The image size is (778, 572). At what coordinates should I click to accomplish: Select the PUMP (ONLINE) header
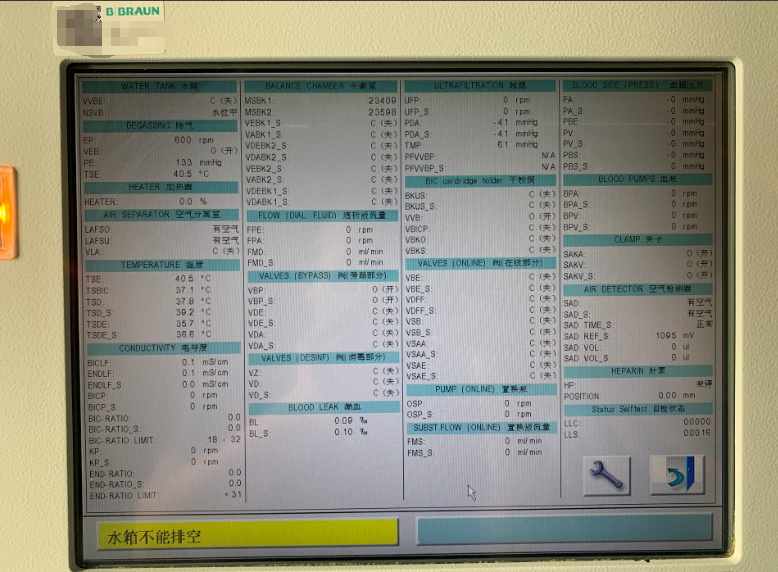click(x=481, y=389)
